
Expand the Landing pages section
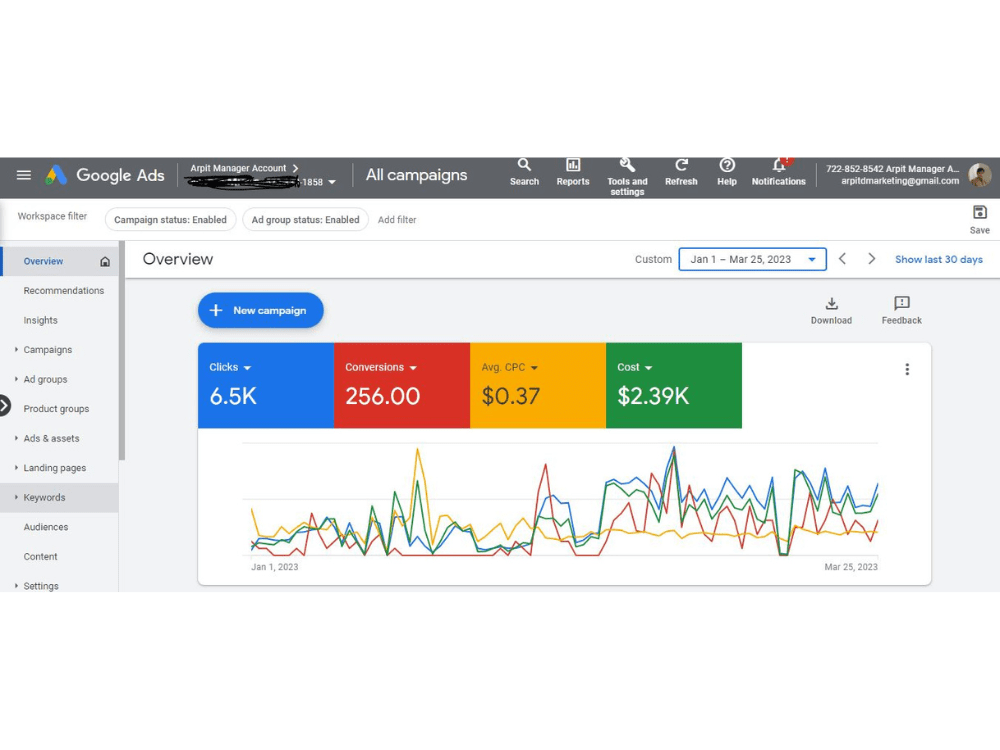(x=16, y=467)
